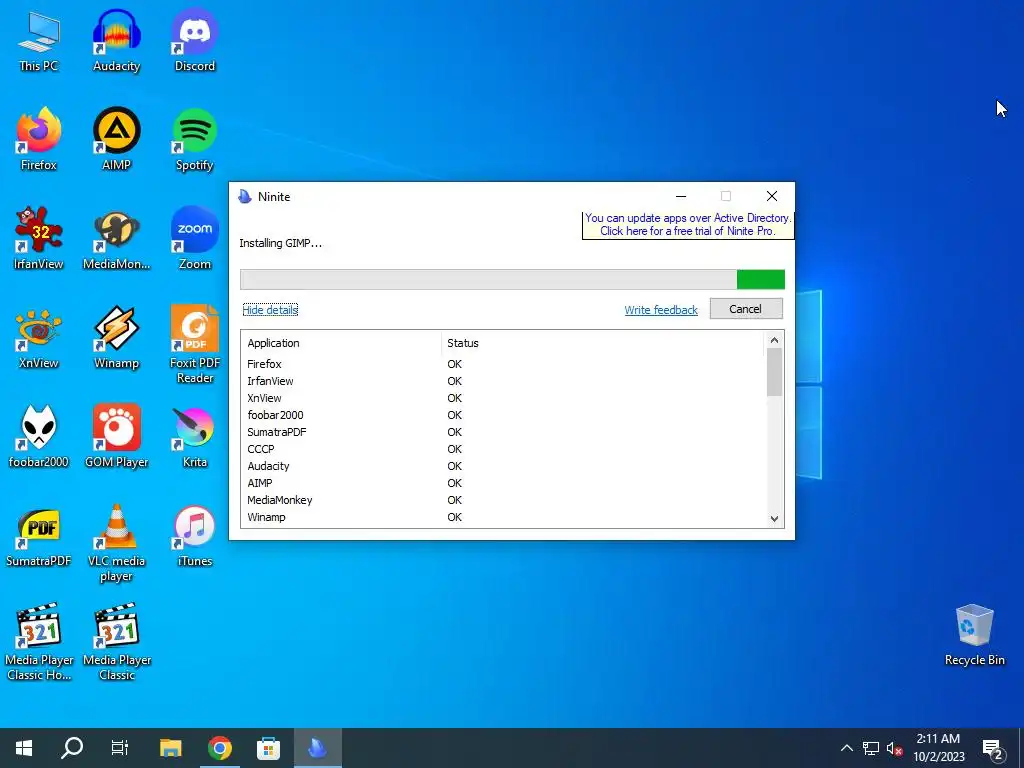Open Task View from the taskbar
The image size is (1024, 768).
click(120, 748)
